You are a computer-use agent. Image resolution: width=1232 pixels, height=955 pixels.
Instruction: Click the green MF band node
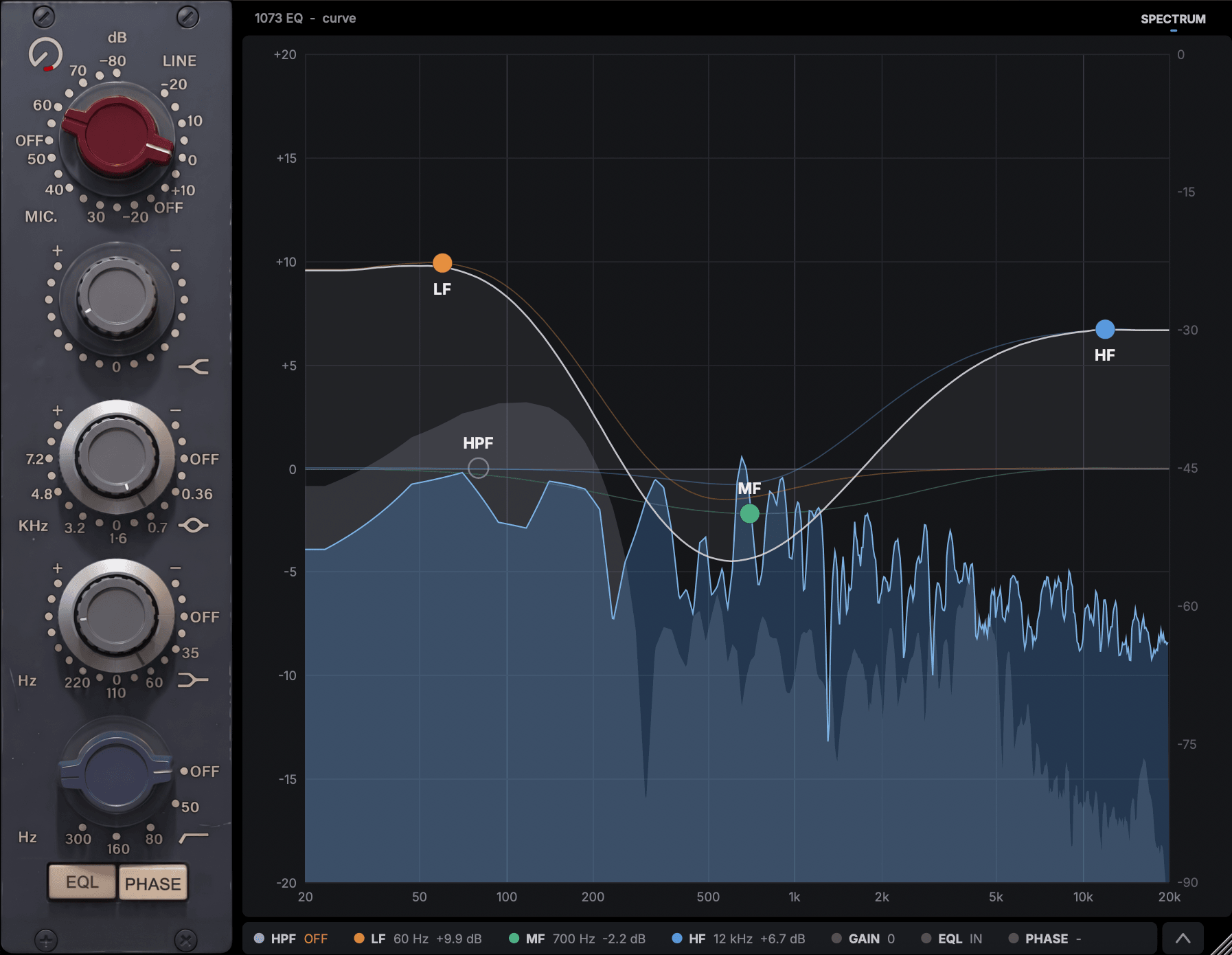point(750,513)
